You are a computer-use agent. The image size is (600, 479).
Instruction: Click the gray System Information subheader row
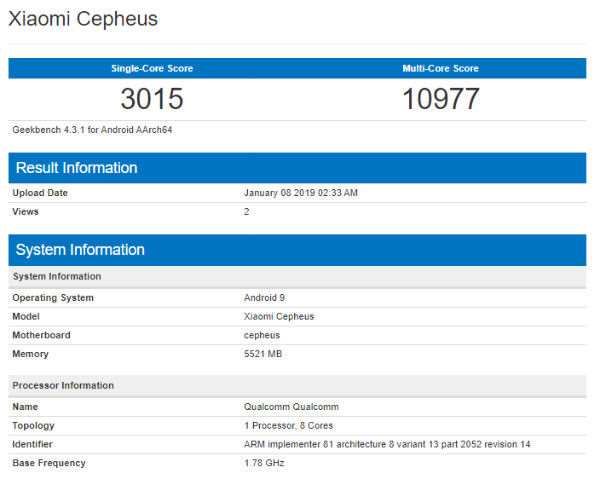pos(297,276)
